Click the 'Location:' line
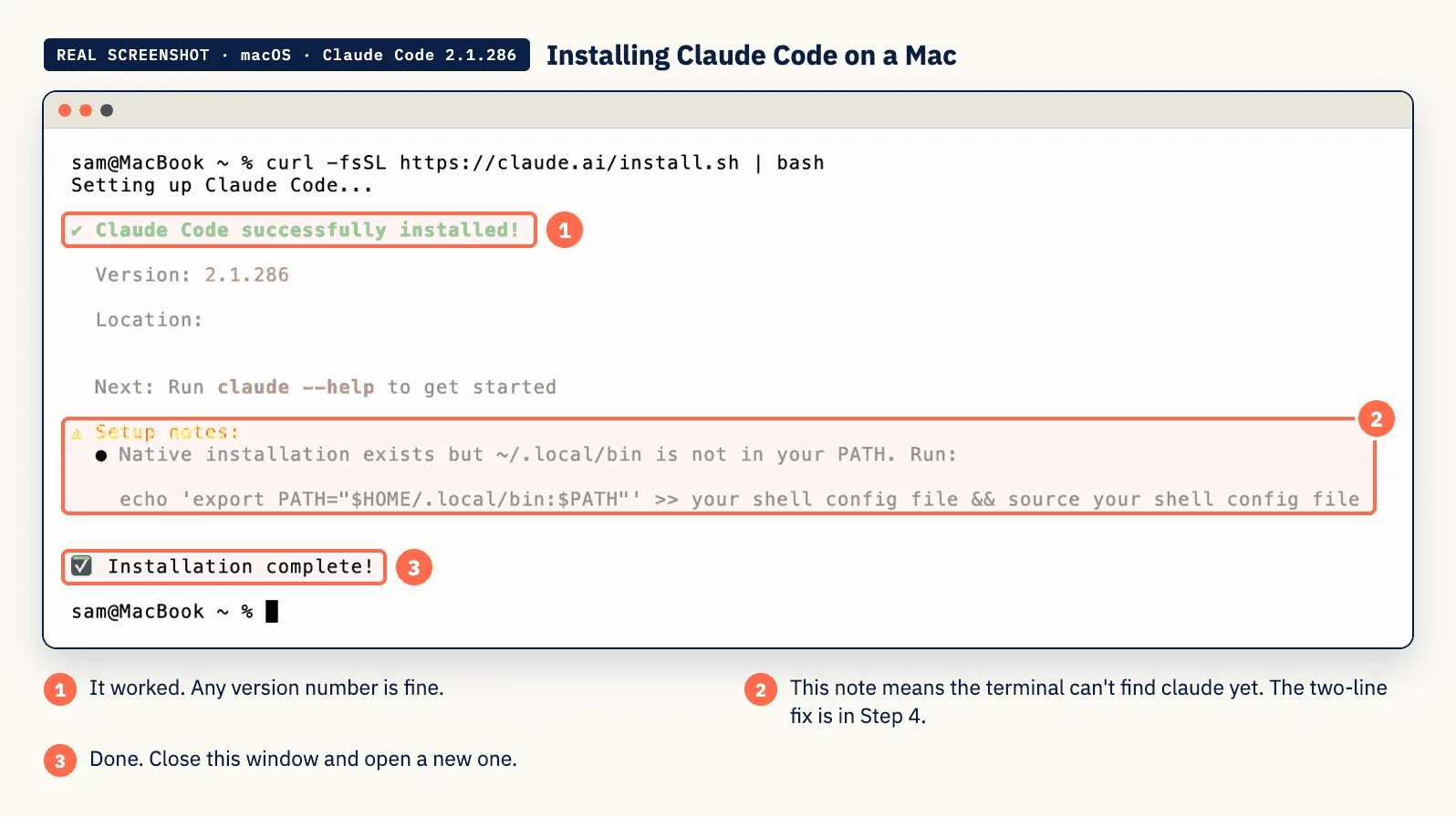Image resolution: width=1456 pixels, height=817 pixels. [x=149, y=319]
